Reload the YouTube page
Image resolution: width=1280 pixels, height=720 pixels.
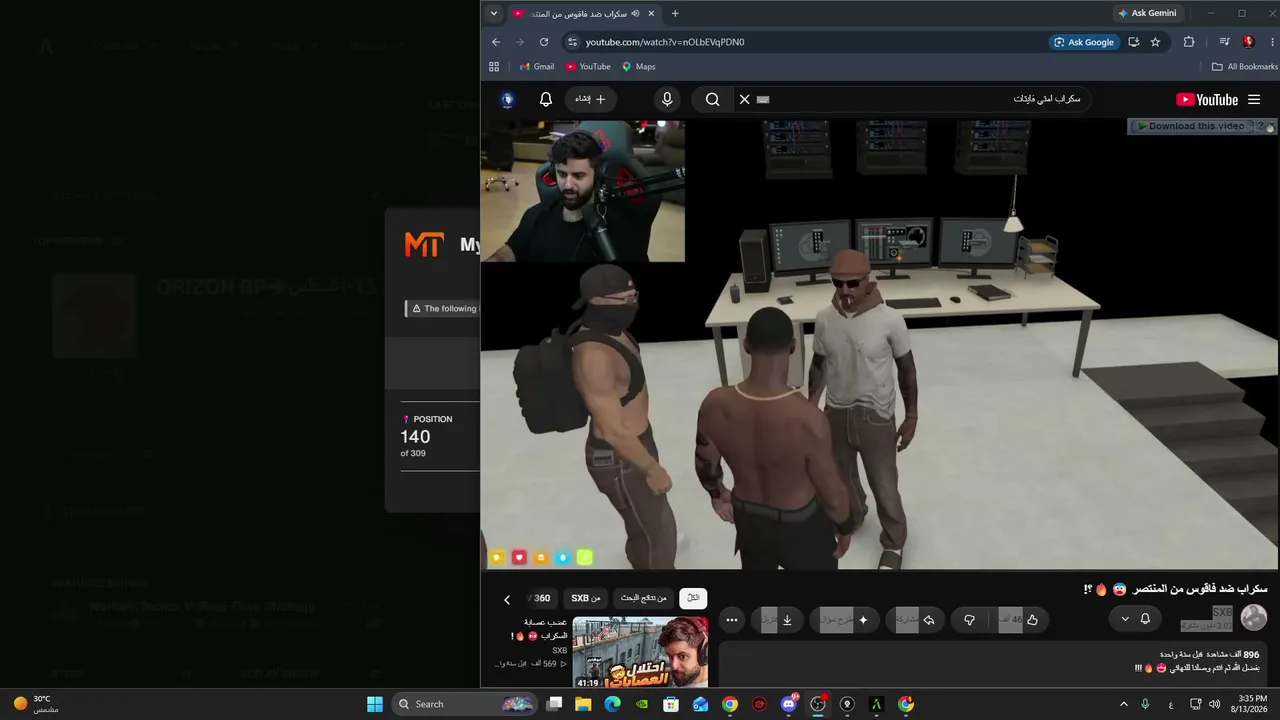coord(544,42)
